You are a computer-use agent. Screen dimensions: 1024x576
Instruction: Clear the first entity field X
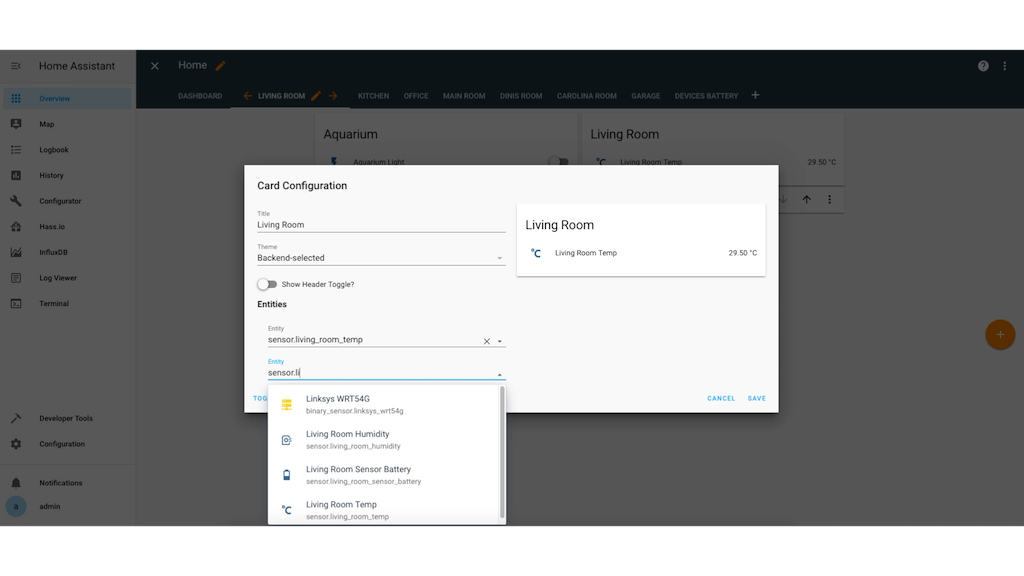pos(487,341)
